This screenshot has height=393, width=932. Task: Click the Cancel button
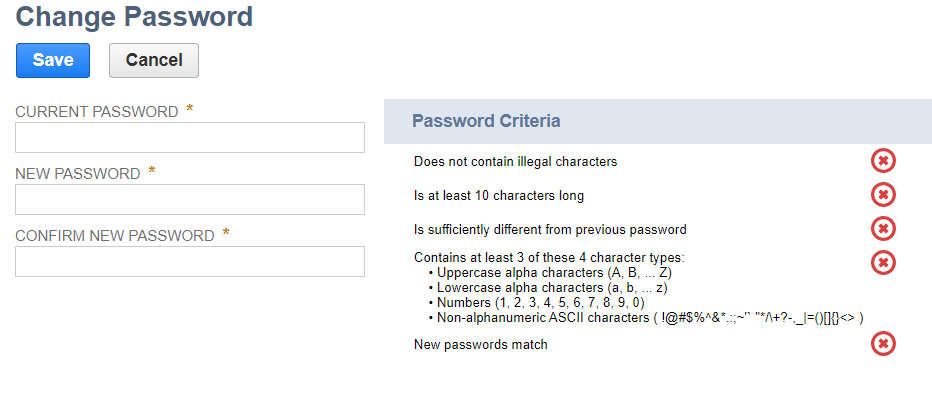click(x=154, y=60)
